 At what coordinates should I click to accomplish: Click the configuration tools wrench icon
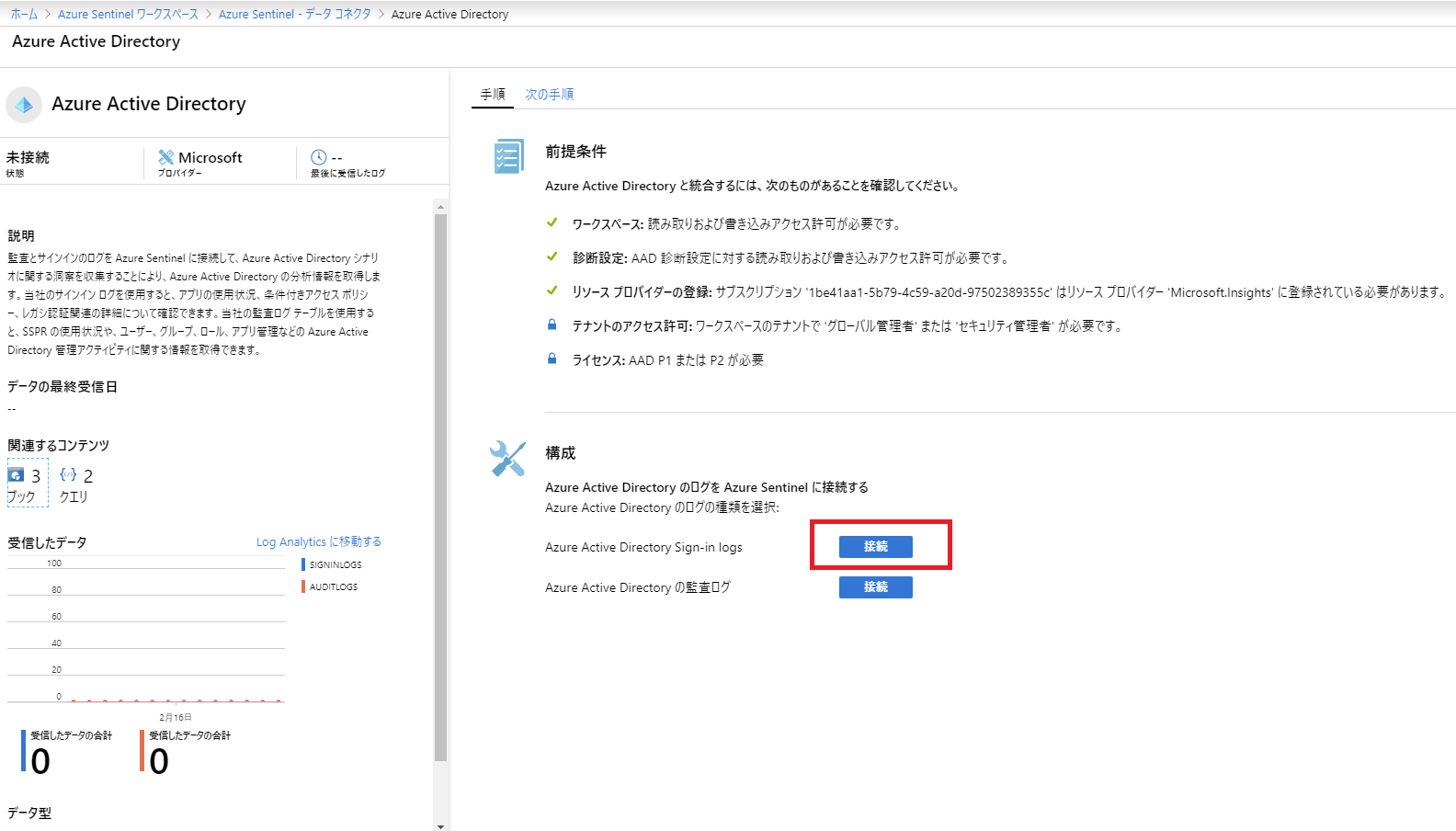[x=507, y=459]
